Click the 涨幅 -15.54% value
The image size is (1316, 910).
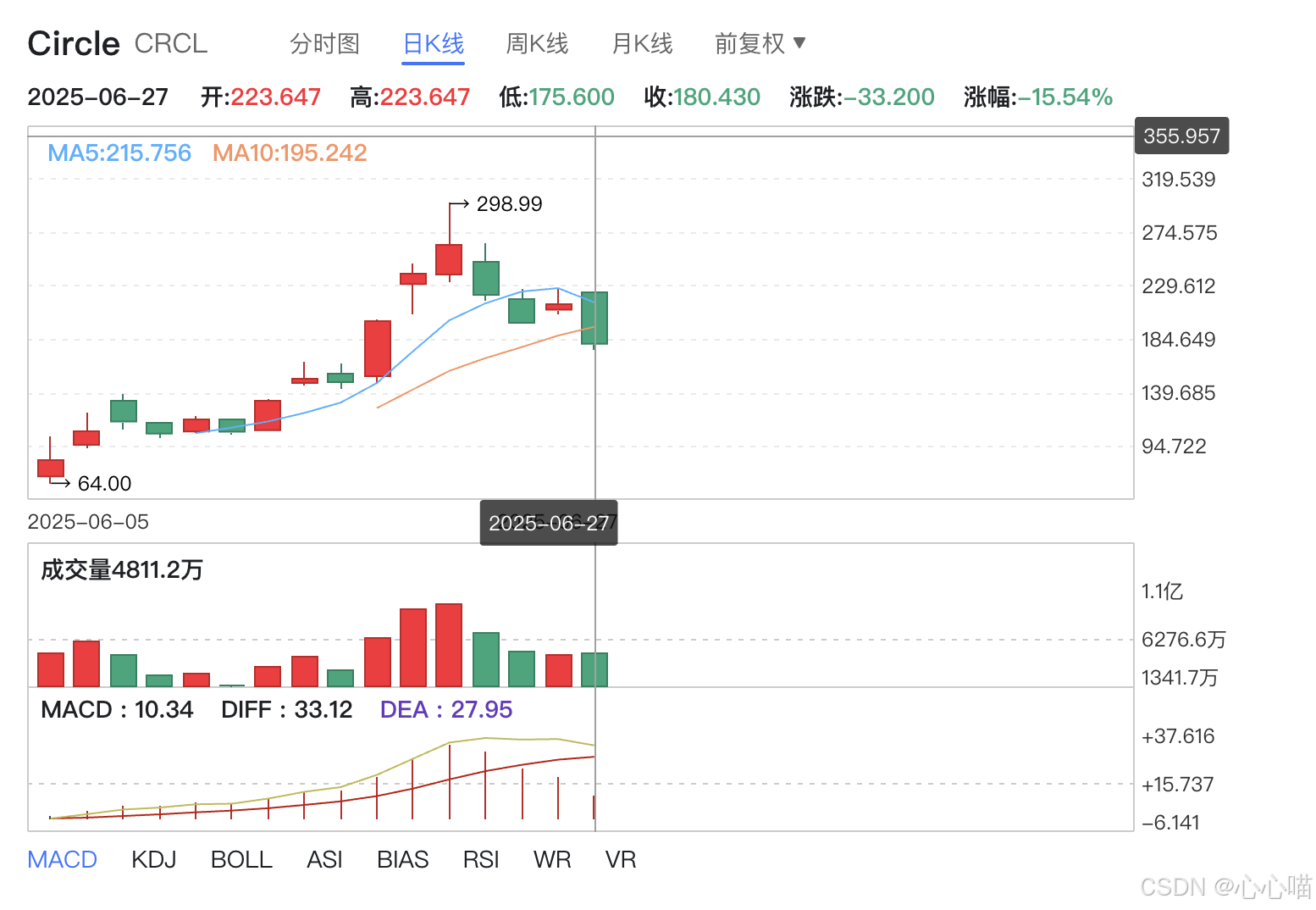(1037, 97)
